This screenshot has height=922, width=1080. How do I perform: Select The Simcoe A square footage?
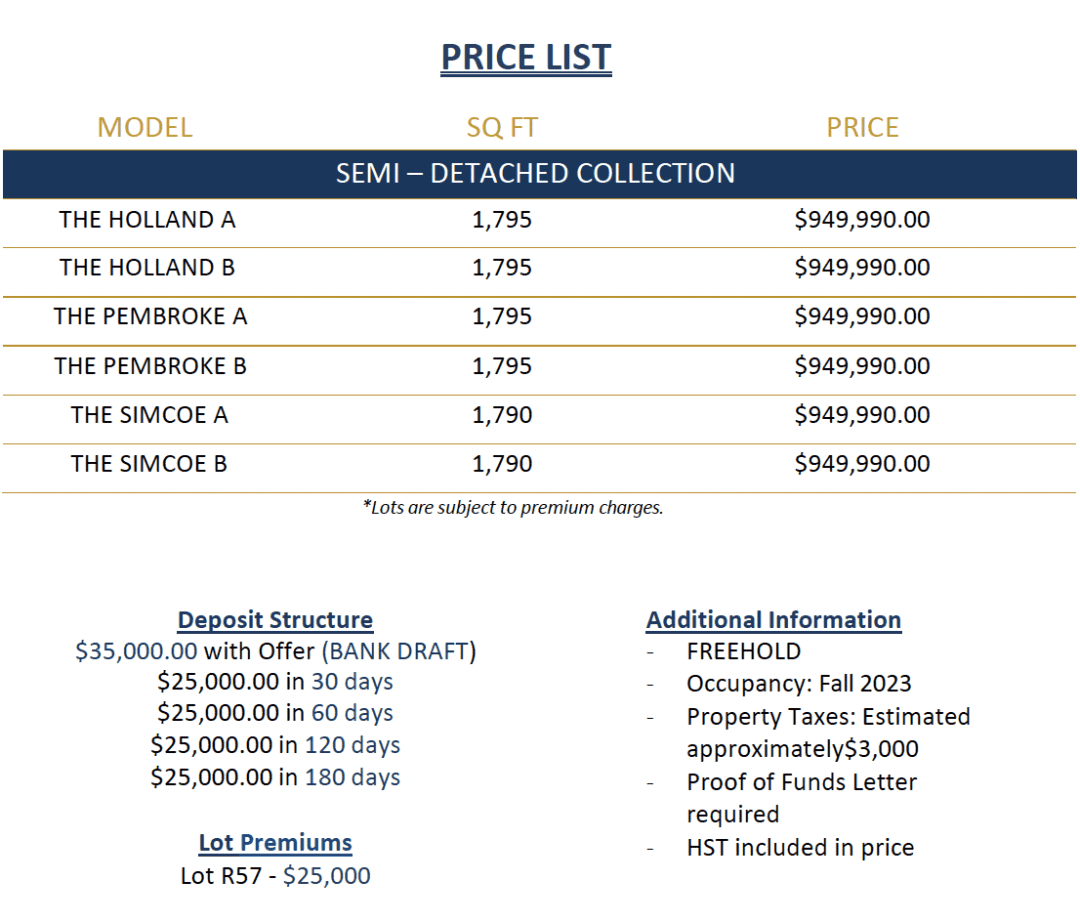[x=502, y=415]
